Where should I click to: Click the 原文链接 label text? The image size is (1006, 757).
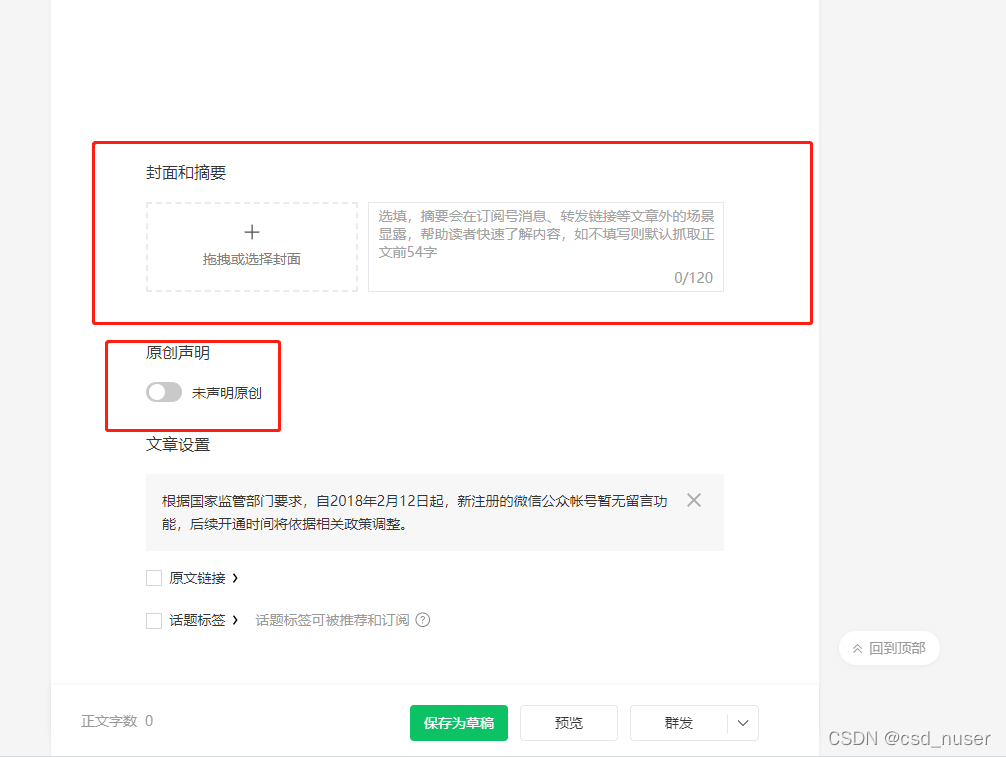[x=197, y=578]
